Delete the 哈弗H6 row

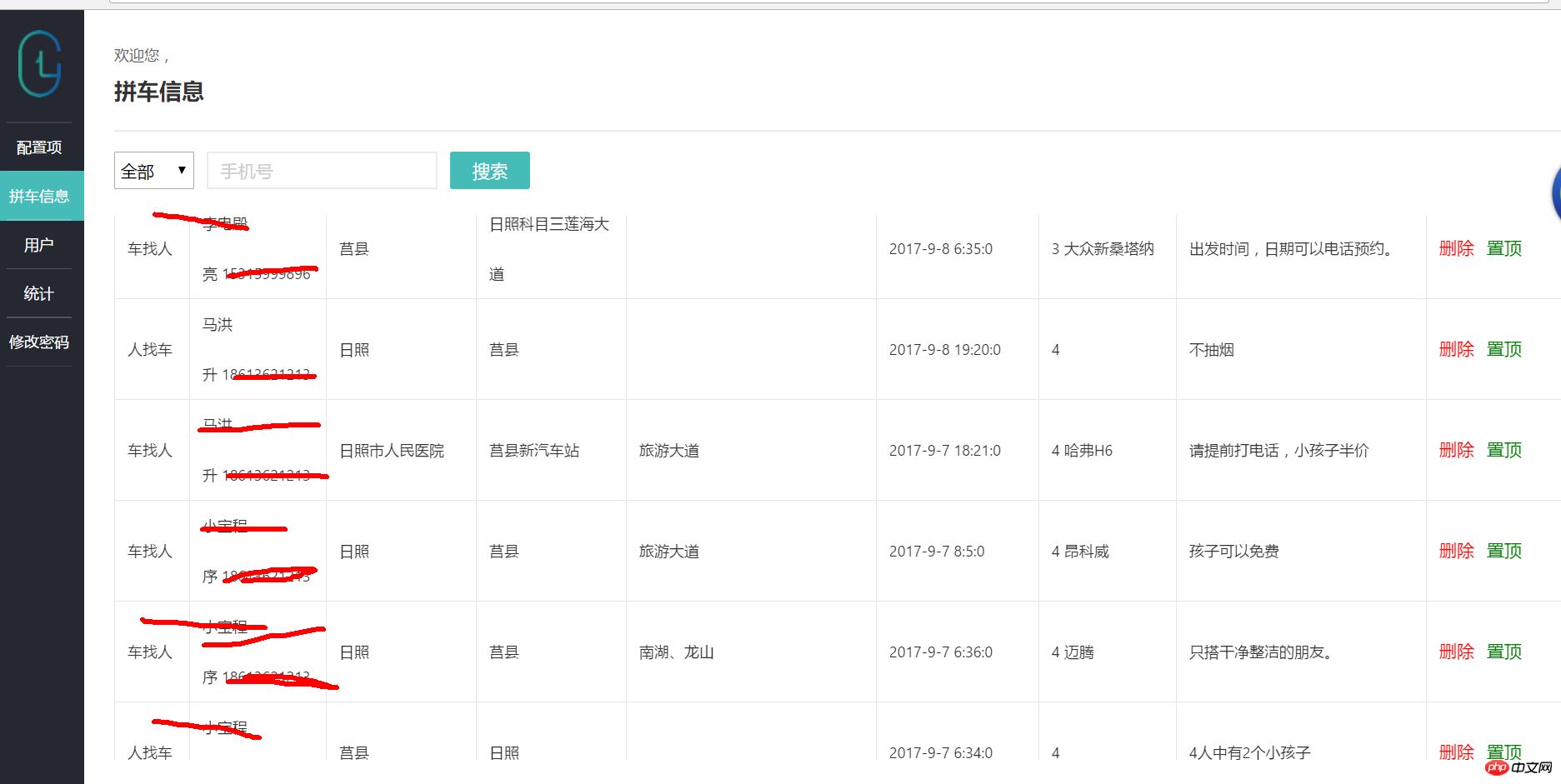1457,450
